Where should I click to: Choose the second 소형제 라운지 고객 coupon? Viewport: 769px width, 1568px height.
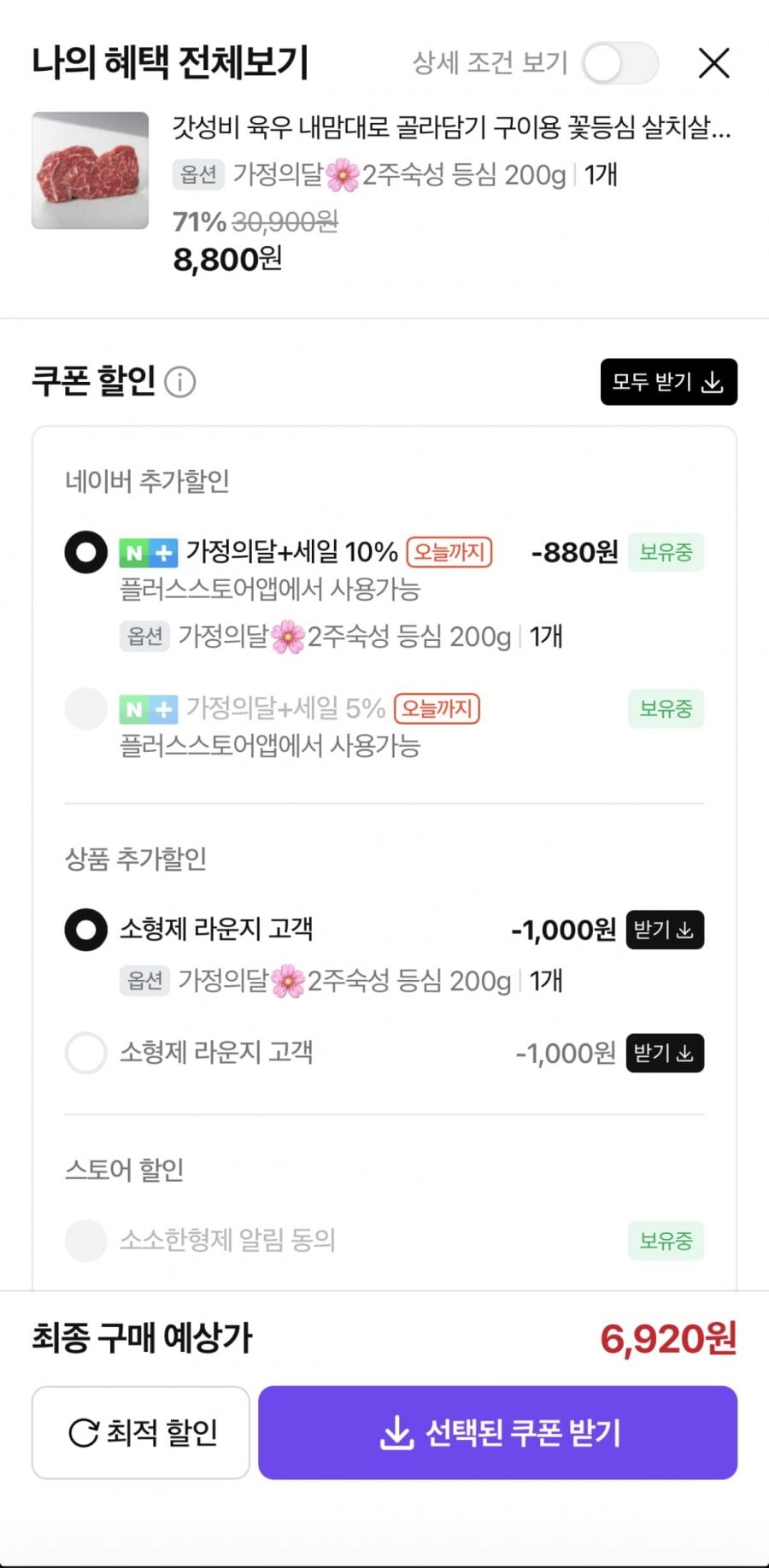point(86,1053)
